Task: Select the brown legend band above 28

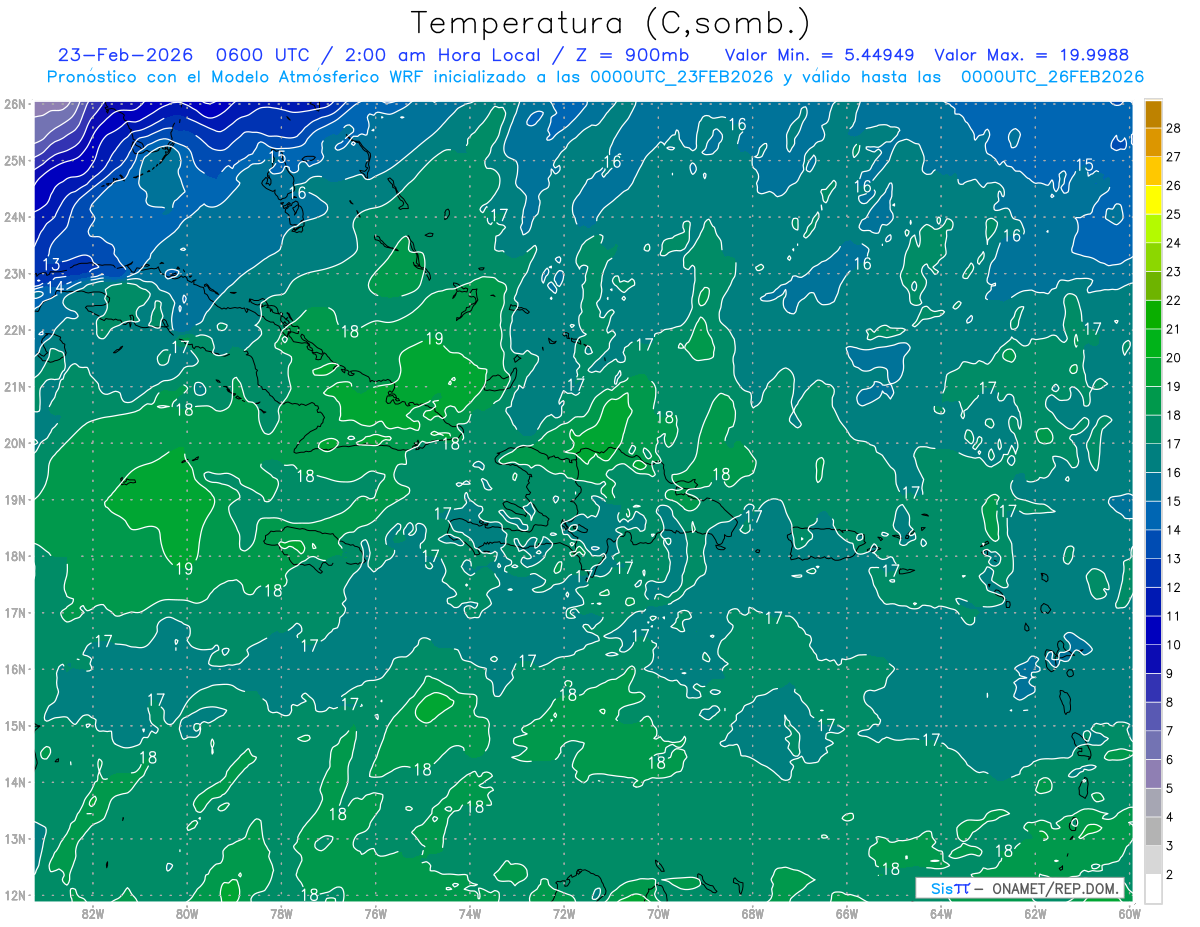Action: click(x=1153, y=113)
